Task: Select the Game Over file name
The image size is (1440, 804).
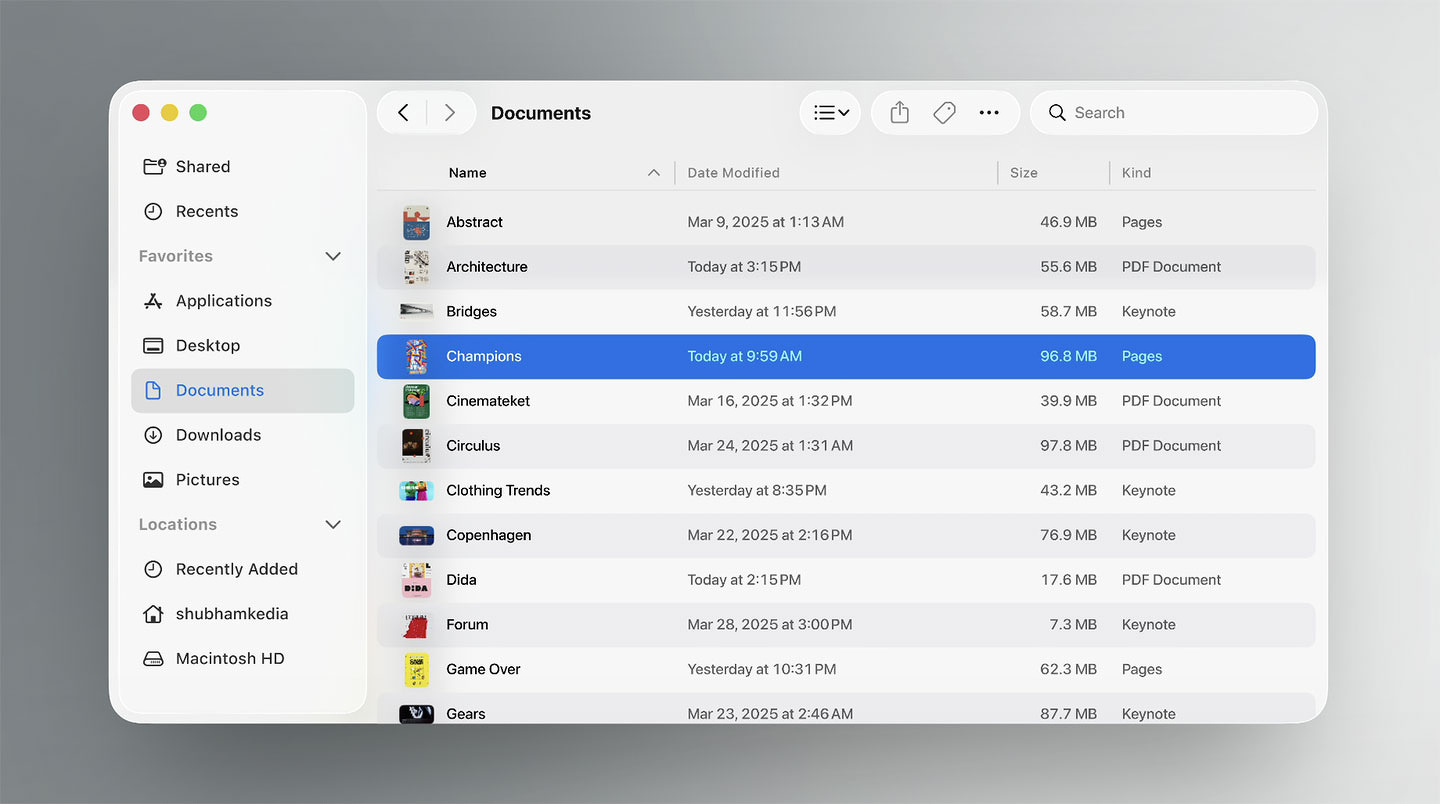Action: coord(483,669)
